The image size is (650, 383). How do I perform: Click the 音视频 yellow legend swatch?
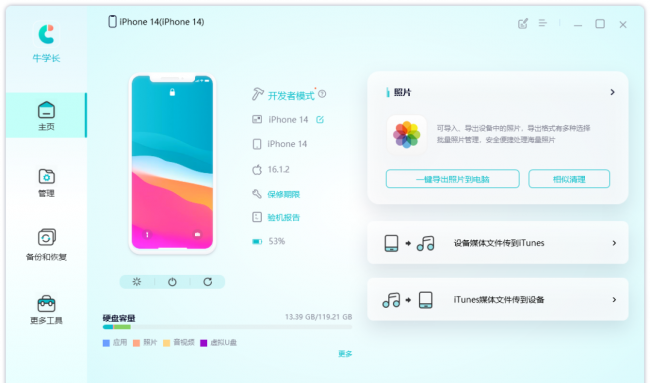pos(167,343)
